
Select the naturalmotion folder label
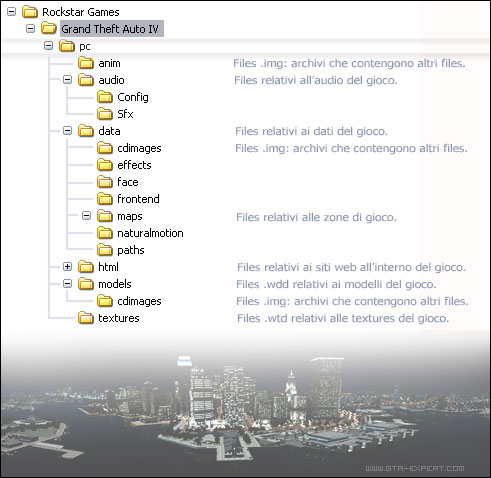(x=150, y=233)
